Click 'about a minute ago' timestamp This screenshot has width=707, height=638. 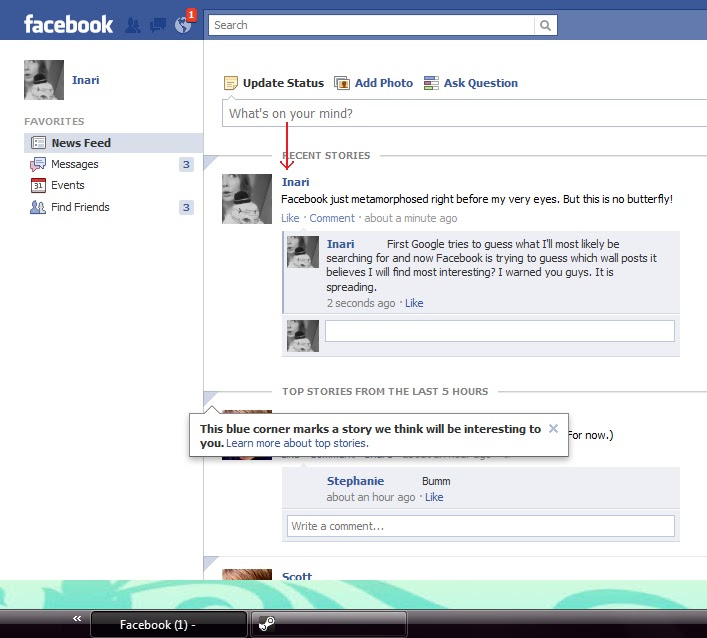click(x=411, y=218)
